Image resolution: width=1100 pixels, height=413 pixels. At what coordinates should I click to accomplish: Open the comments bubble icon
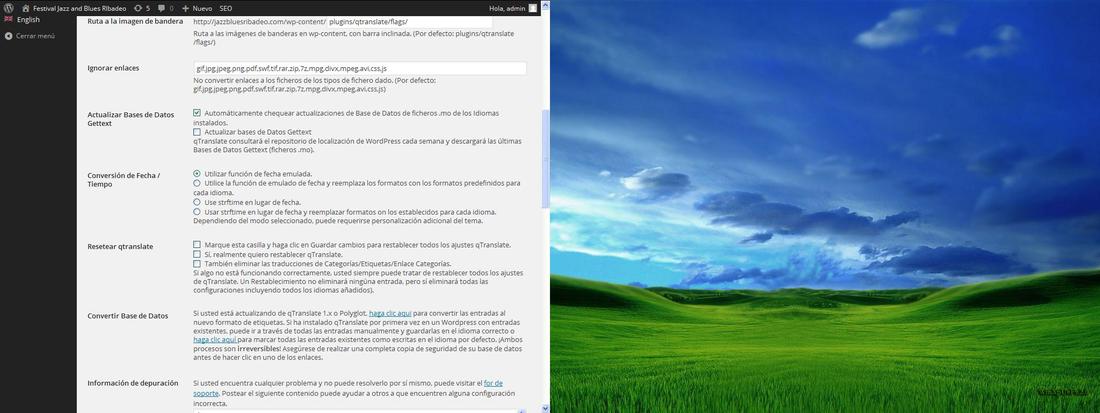(162, 8)
